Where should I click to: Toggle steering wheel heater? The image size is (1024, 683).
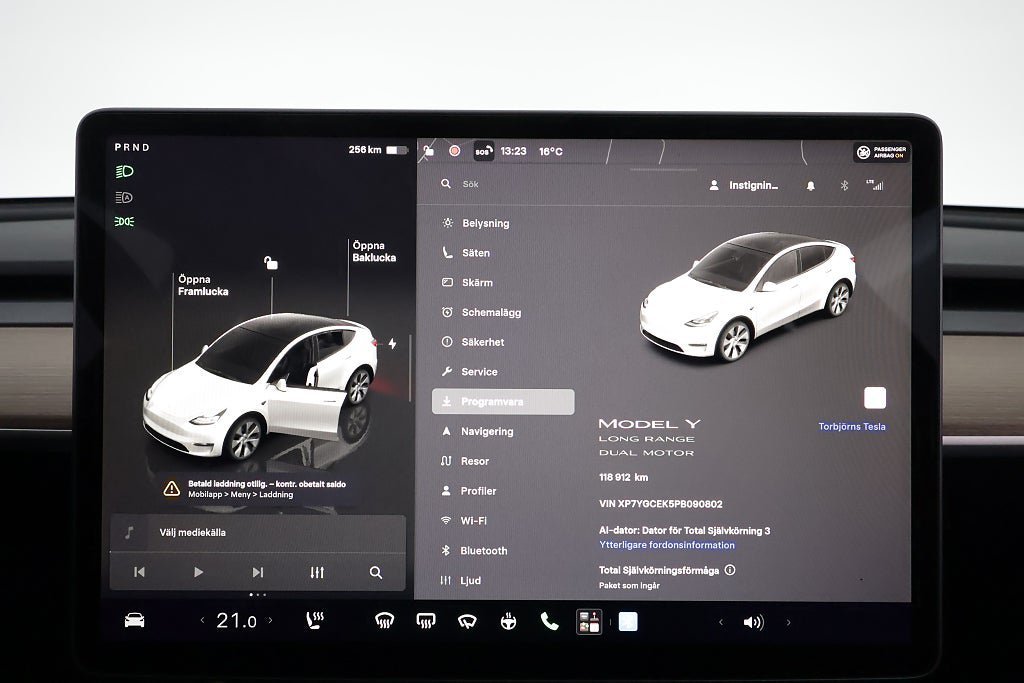click(x=508, y=622)
